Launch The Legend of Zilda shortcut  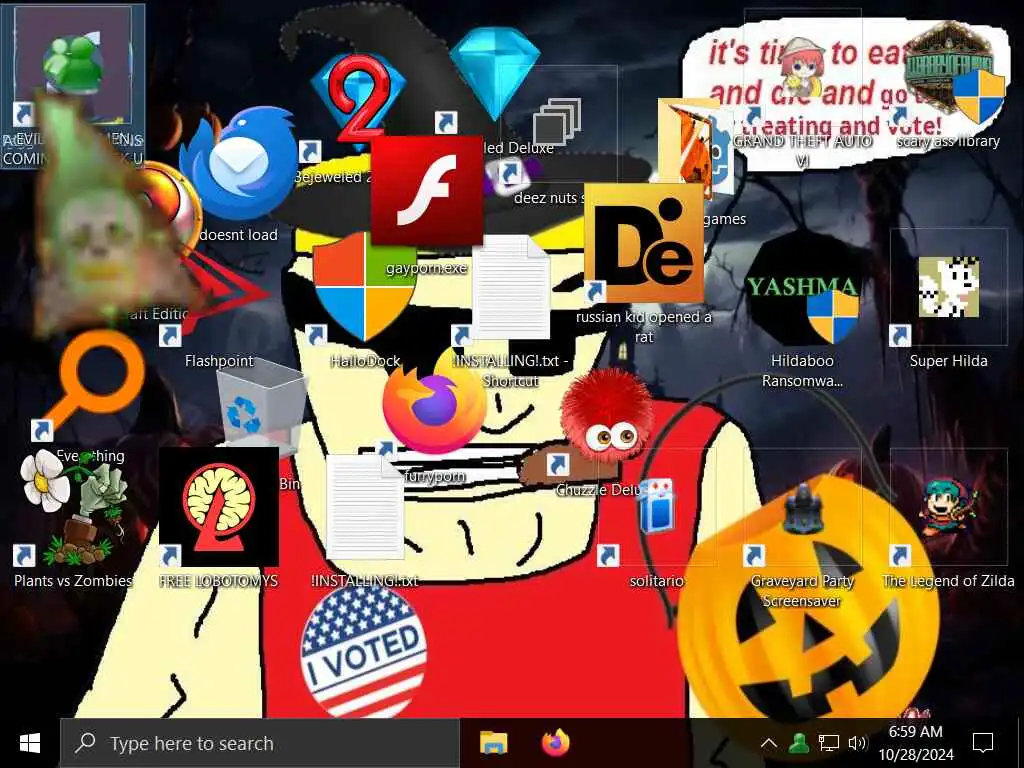click(948, 508)
